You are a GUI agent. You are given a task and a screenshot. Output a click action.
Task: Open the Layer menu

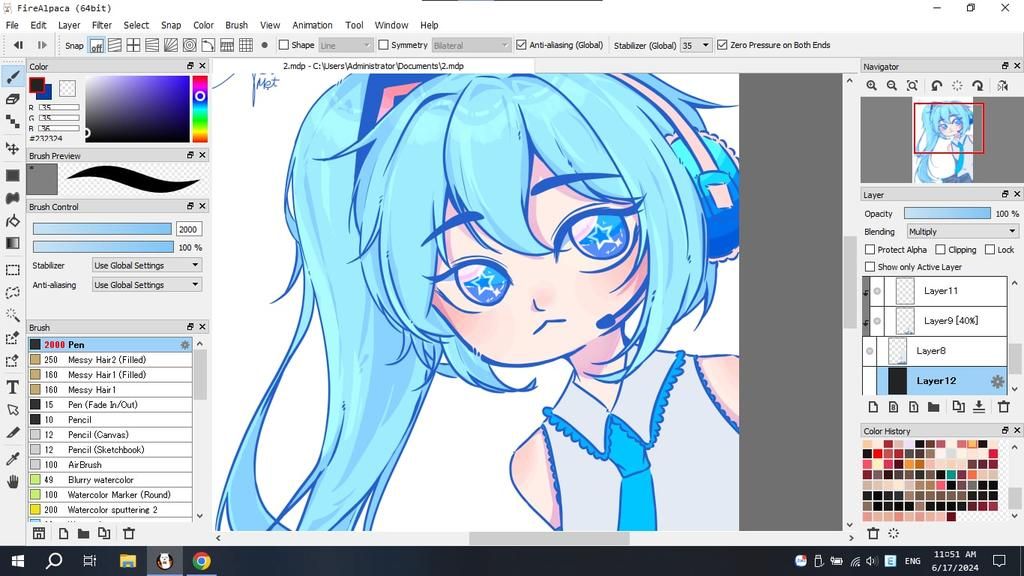click(x=69, y=25)
